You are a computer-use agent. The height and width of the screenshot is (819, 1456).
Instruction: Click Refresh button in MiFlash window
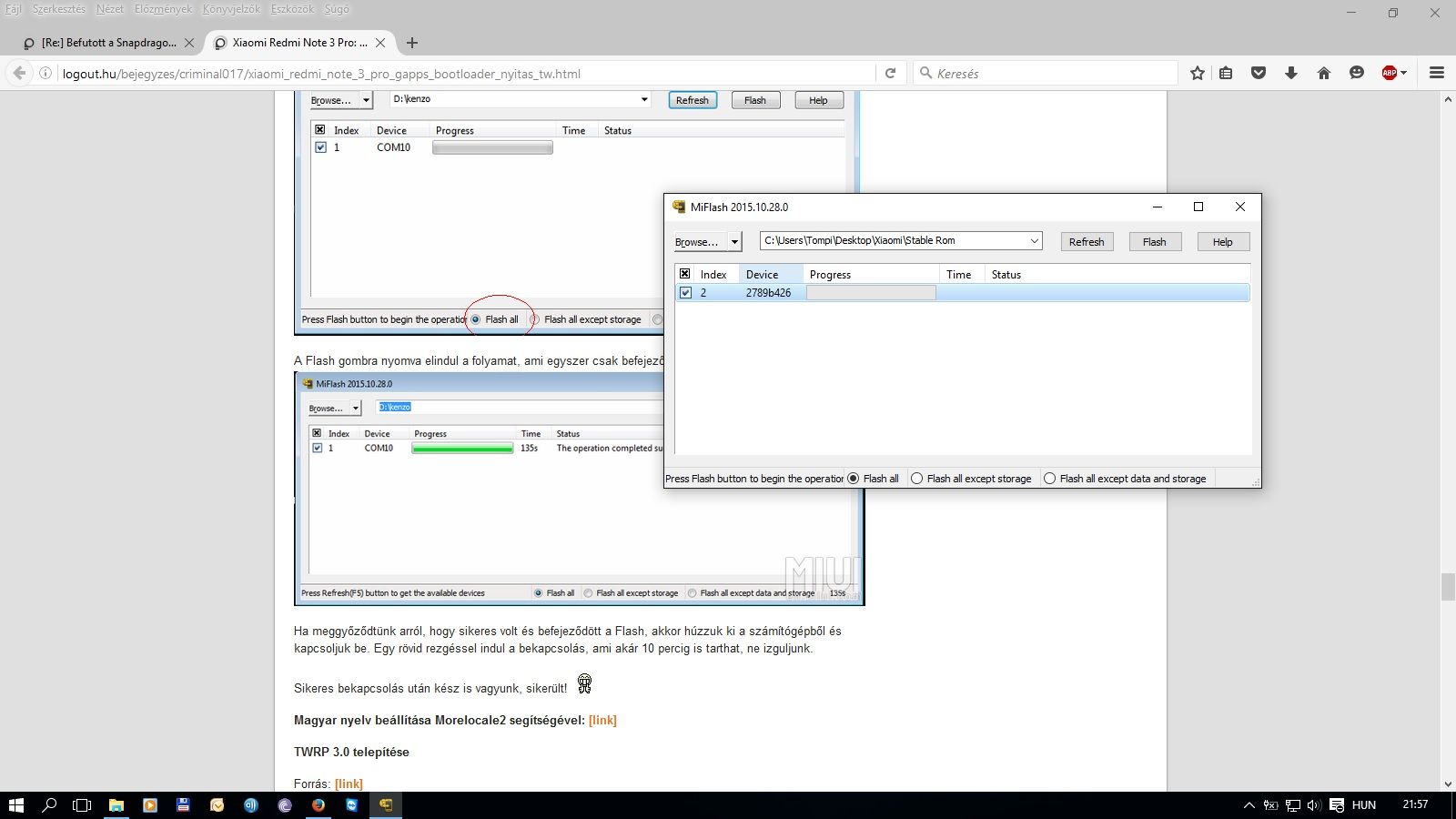tap(1087, 242)
